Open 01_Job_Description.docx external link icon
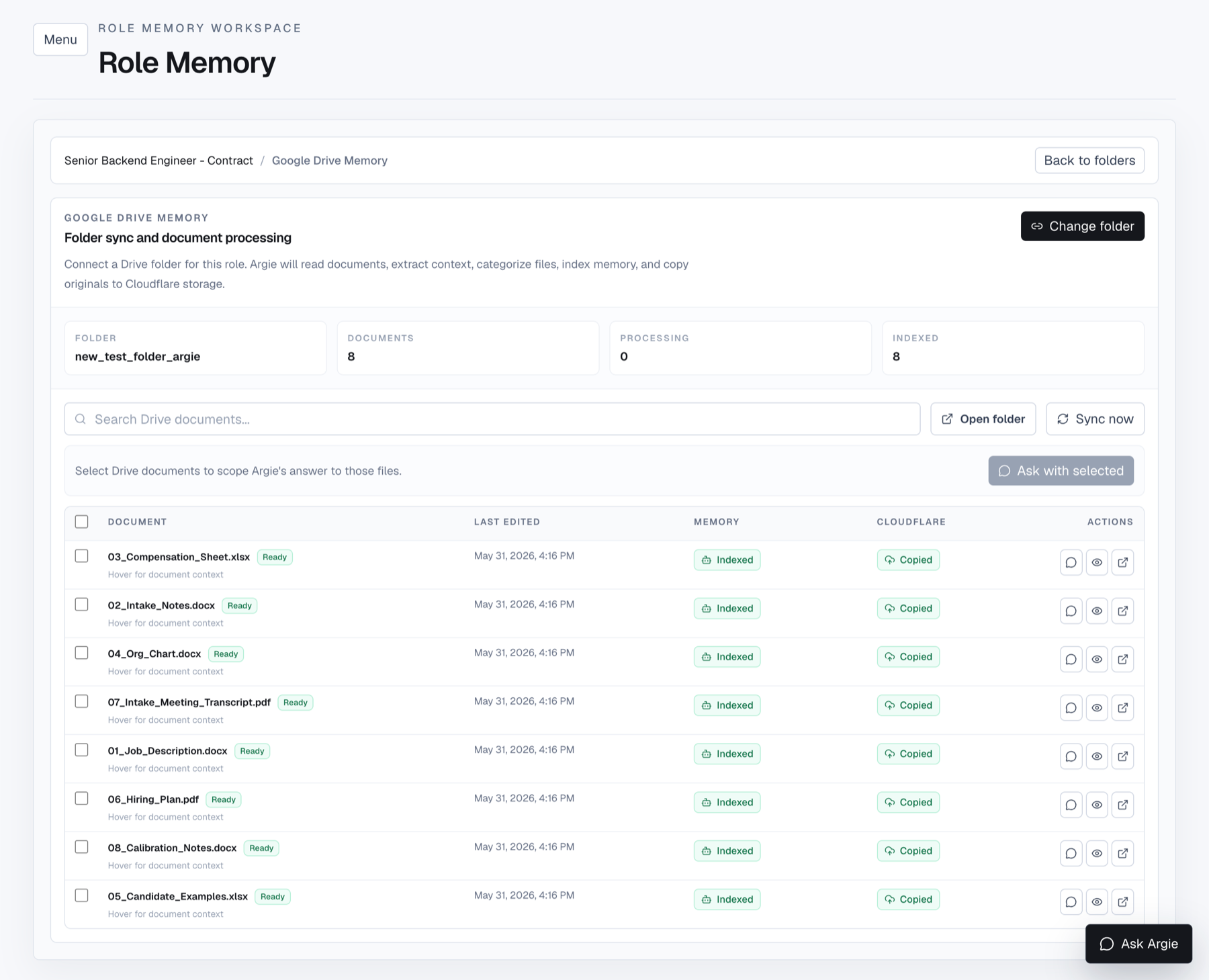This screenshot has width=1209, height=980. 1122,756
